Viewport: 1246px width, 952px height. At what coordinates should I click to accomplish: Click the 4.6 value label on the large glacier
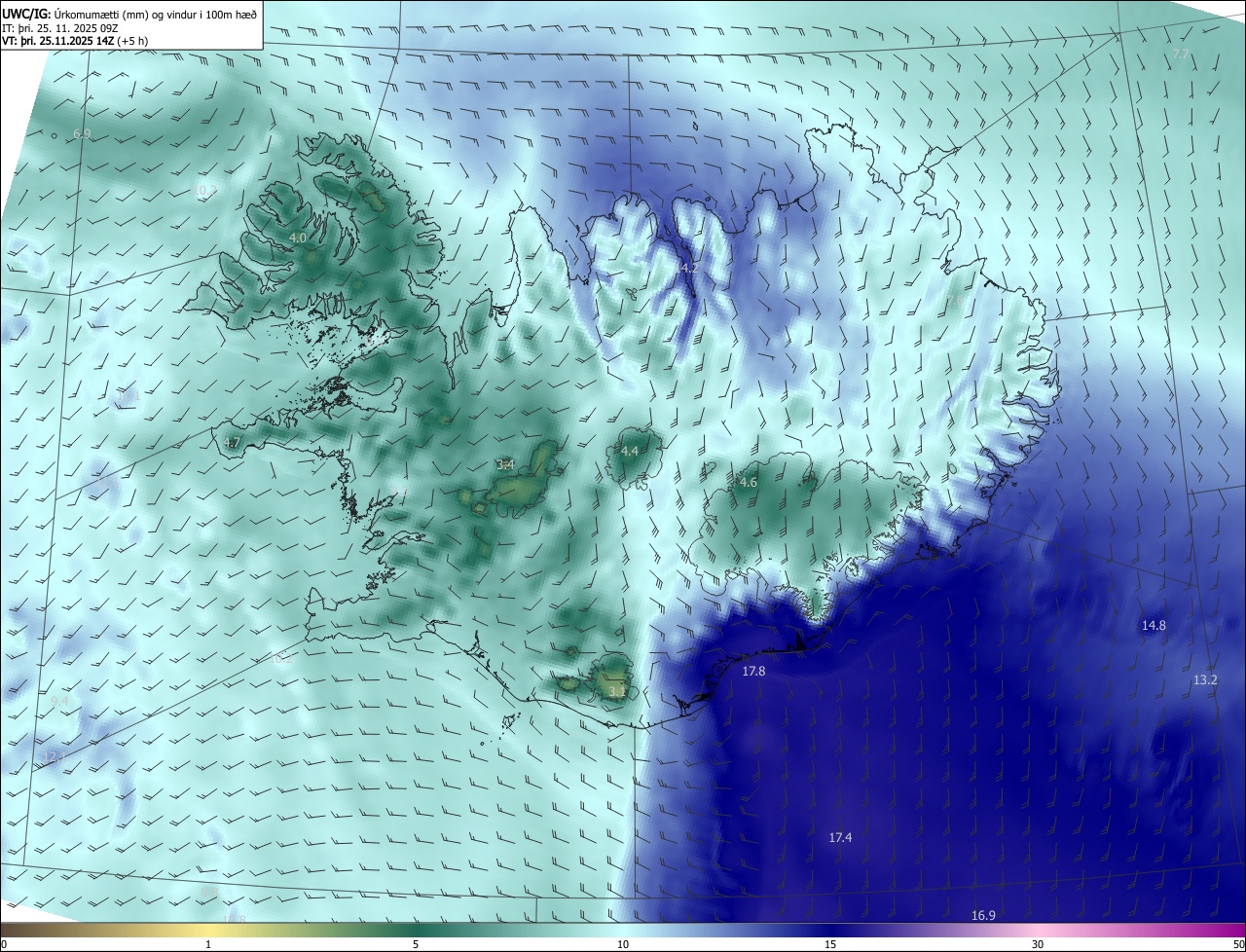(749, 483)
